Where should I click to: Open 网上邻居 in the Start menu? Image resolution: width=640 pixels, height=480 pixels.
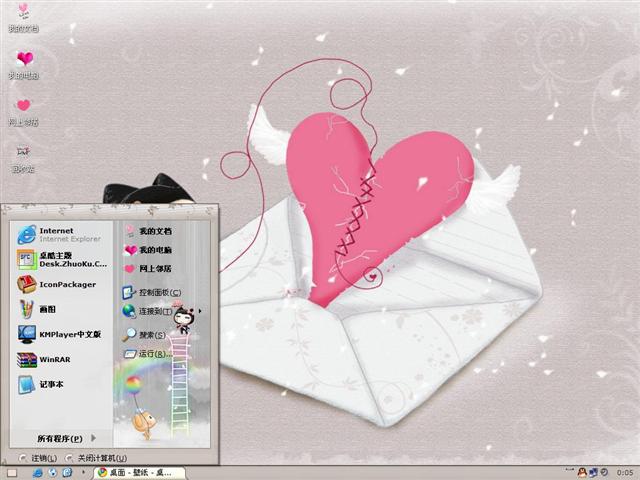(148, 269)
